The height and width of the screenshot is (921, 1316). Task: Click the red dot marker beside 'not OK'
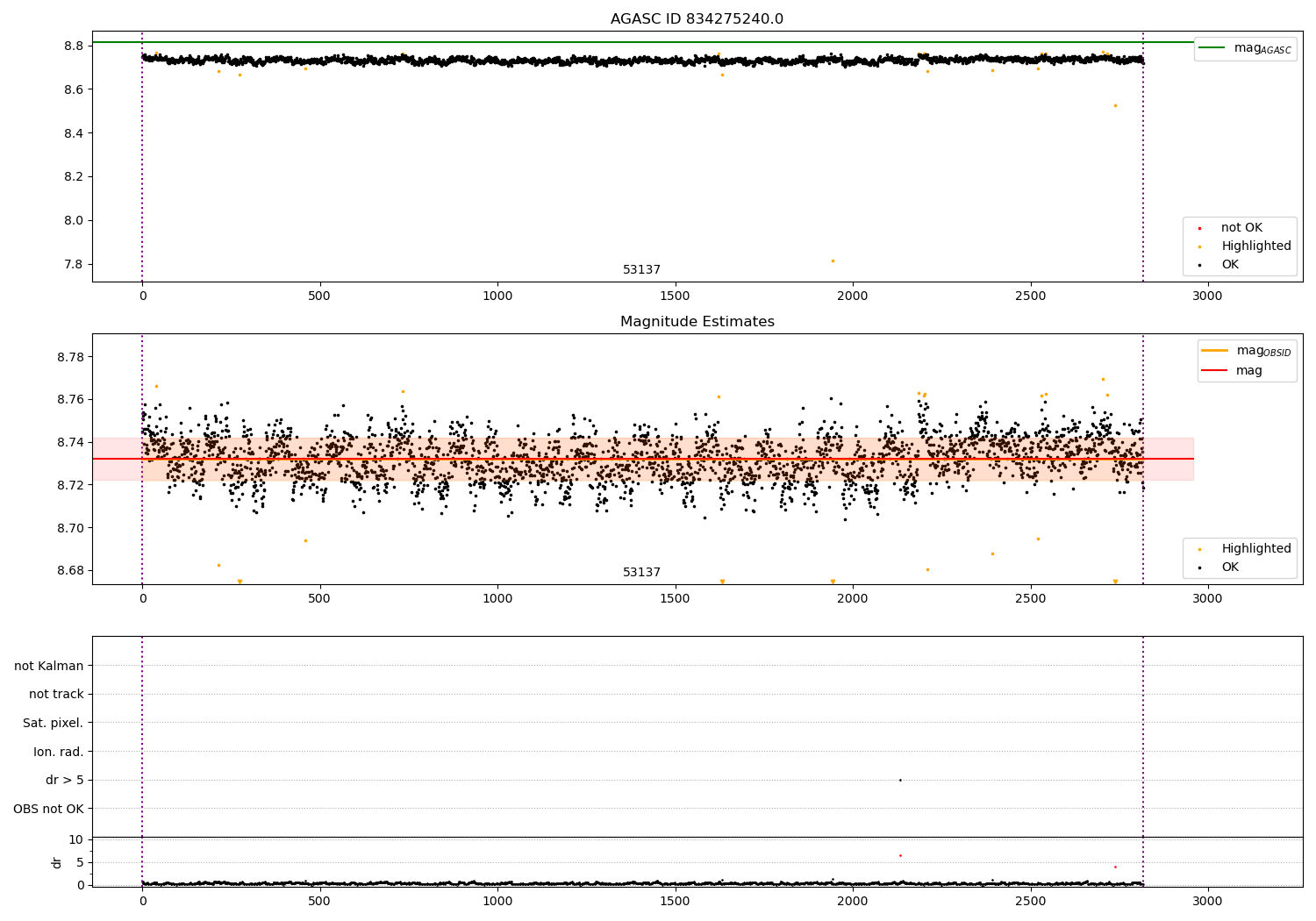(x=1199, y=228)
